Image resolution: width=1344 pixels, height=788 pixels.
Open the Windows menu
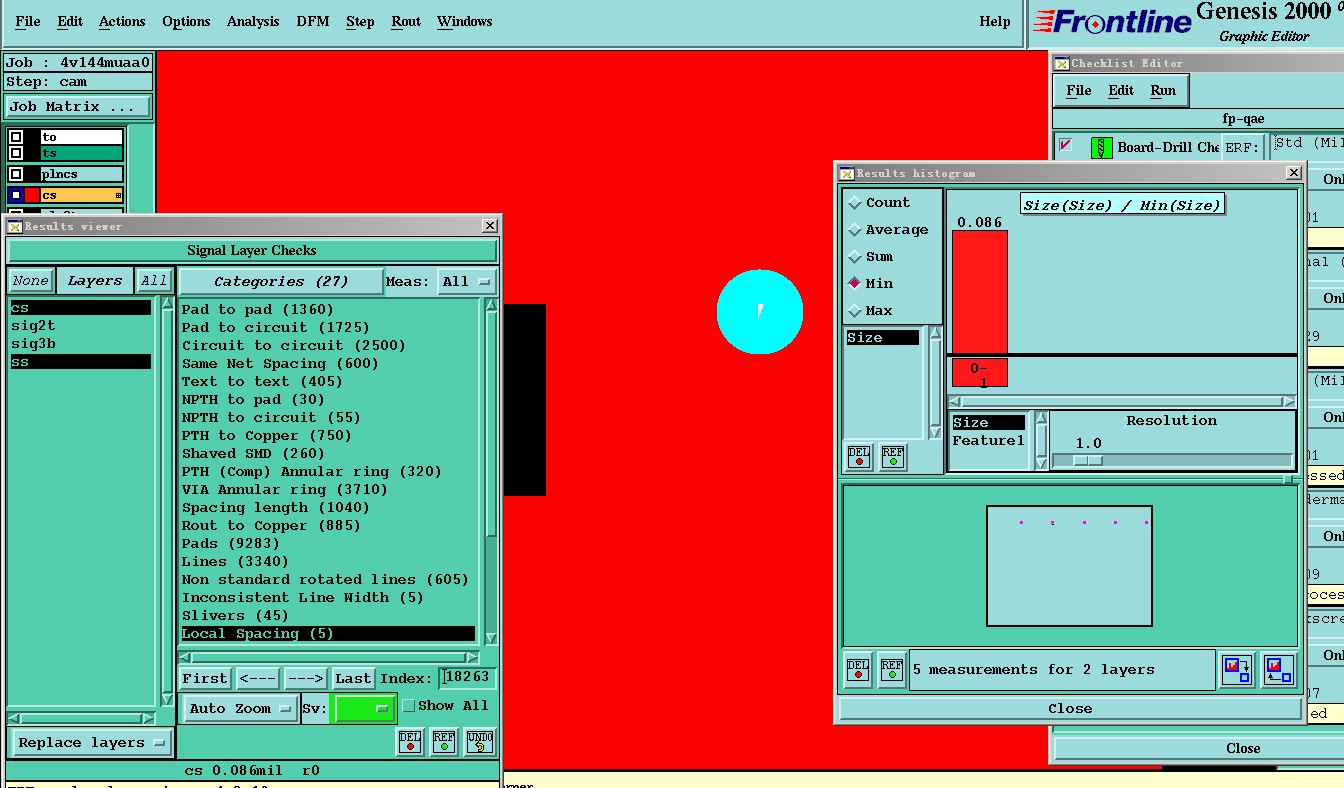(x=465, y=21)
